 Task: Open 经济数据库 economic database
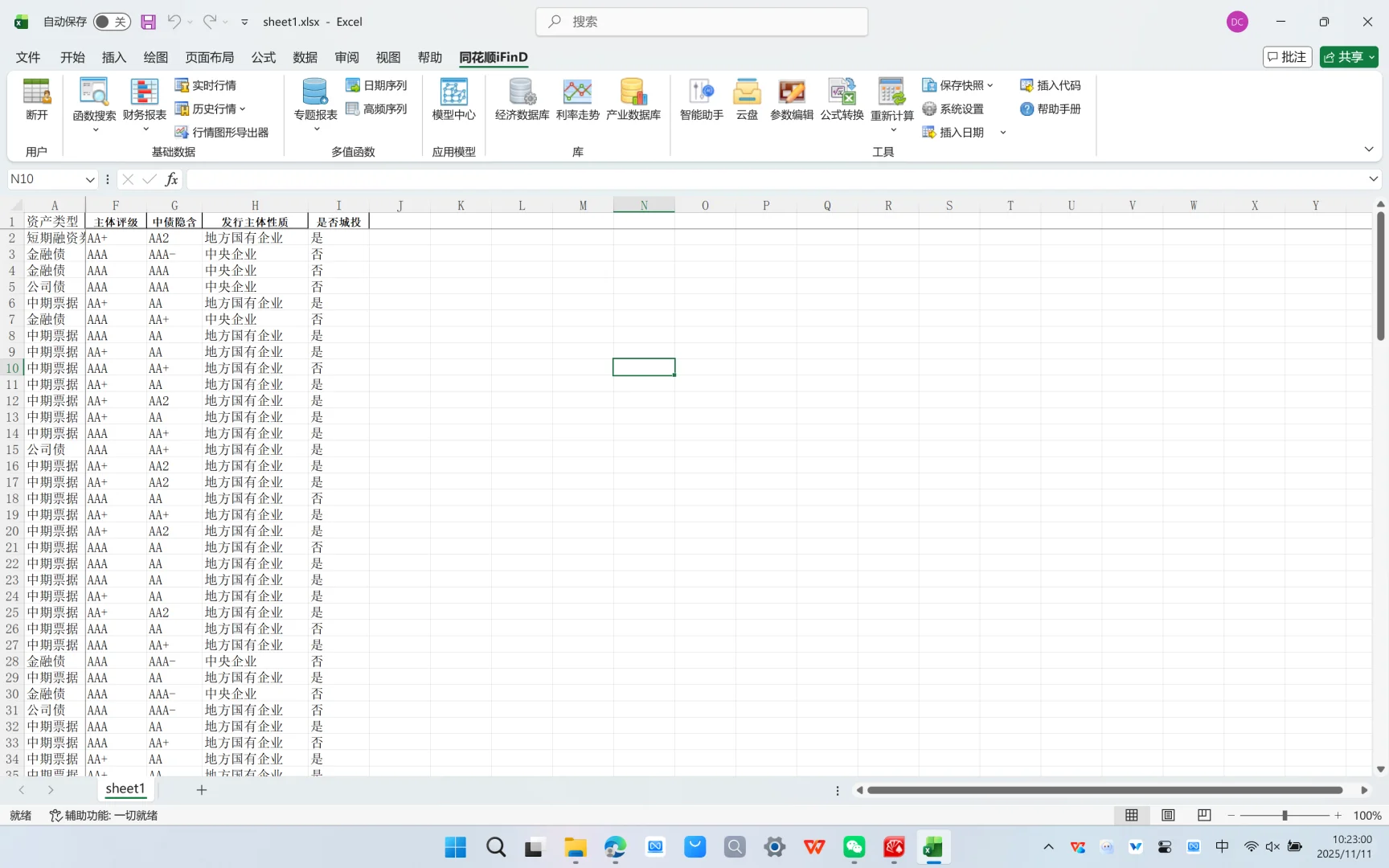click(522, 100)
